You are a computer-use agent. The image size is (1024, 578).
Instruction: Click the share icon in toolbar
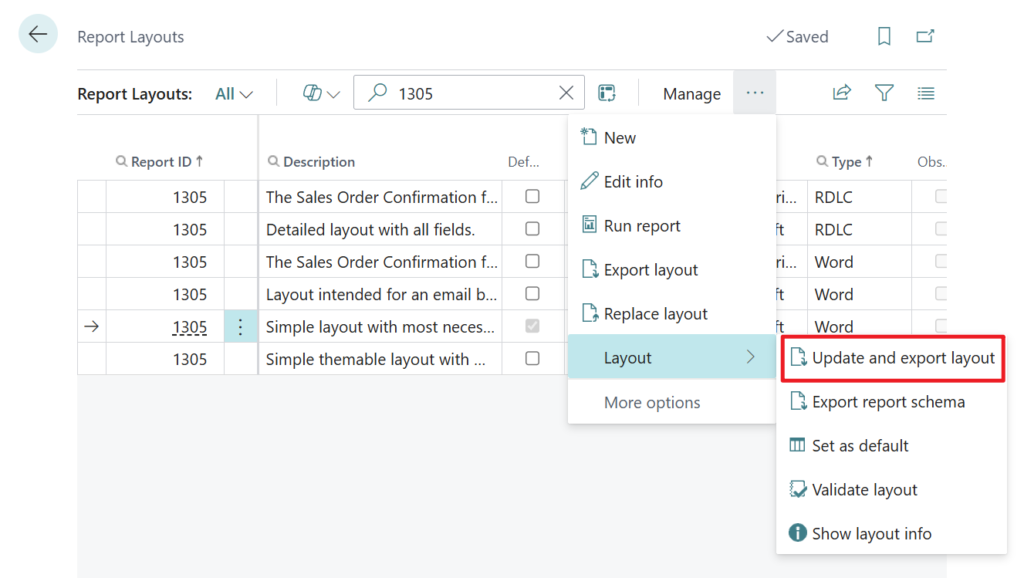842,93
